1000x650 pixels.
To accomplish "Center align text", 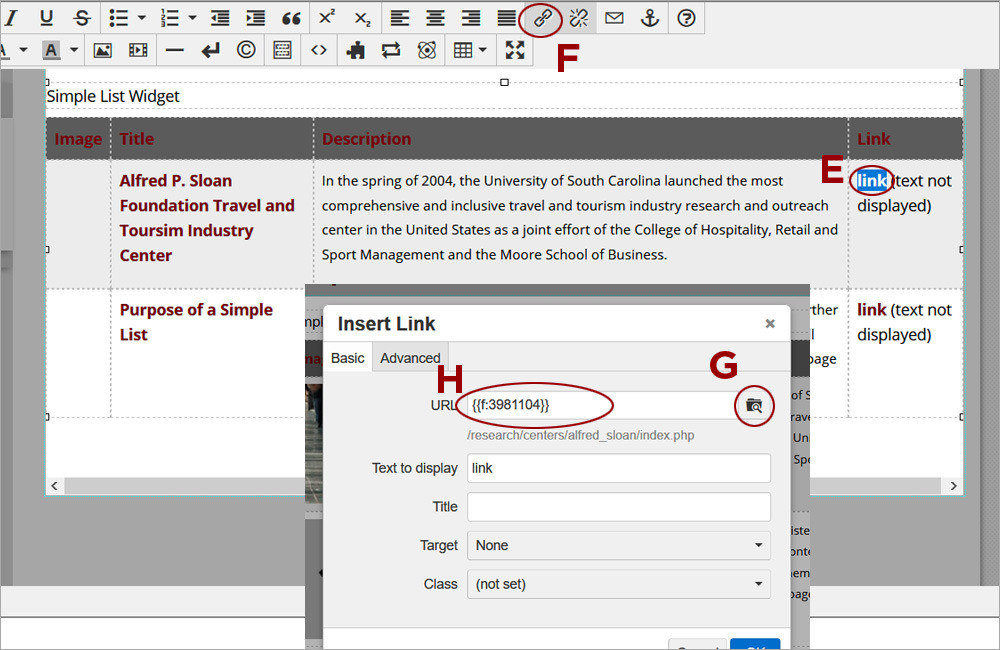I will click(x=436, y=18).
